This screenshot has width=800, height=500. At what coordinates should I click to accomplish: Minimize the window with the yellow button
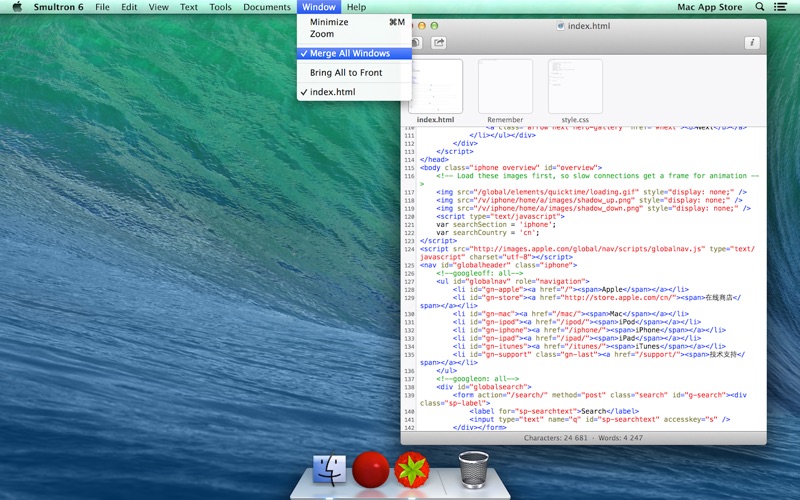[x=421, y=26]
